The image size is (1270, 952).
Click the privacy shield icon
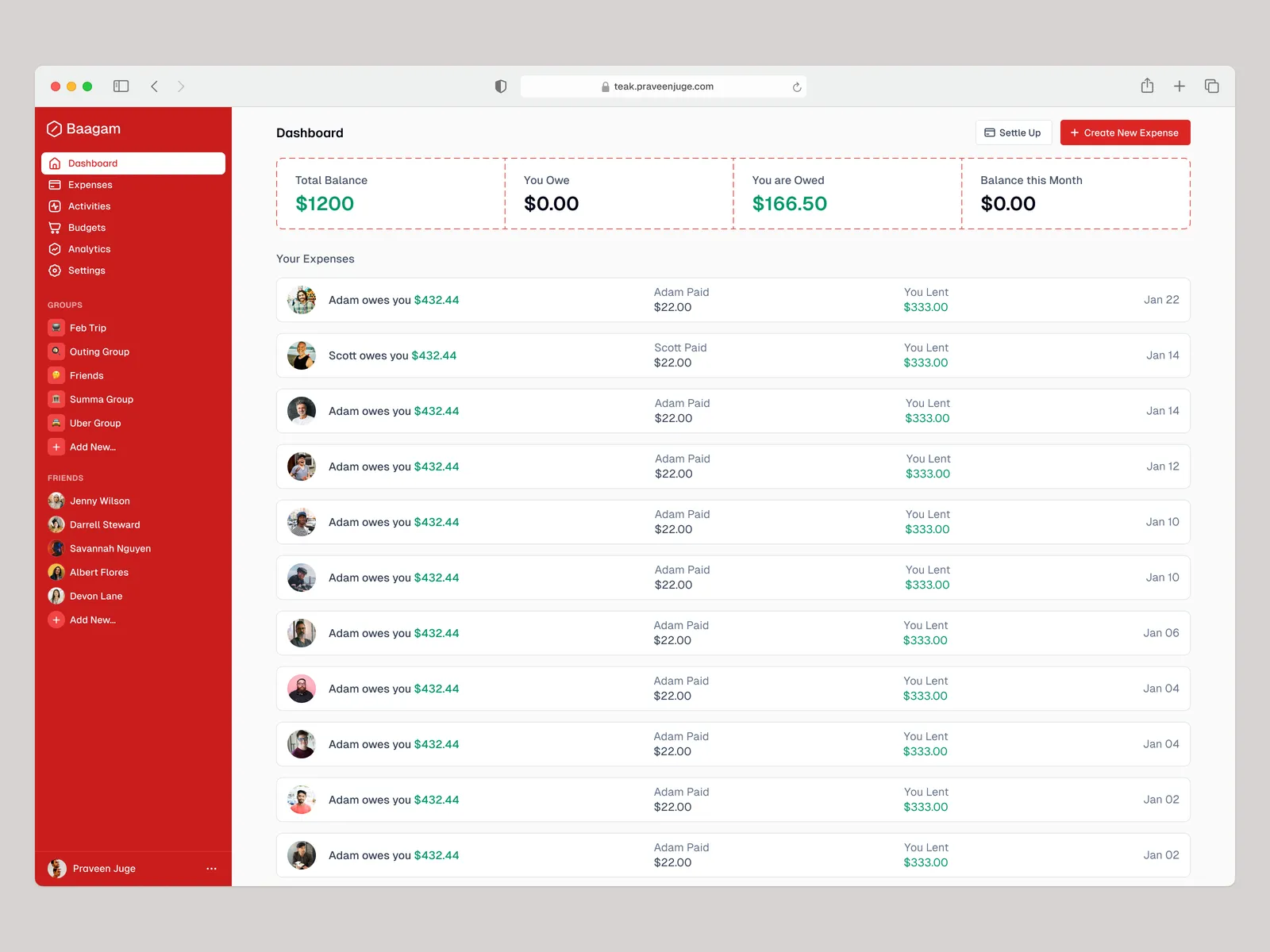(x=501, y=86)
